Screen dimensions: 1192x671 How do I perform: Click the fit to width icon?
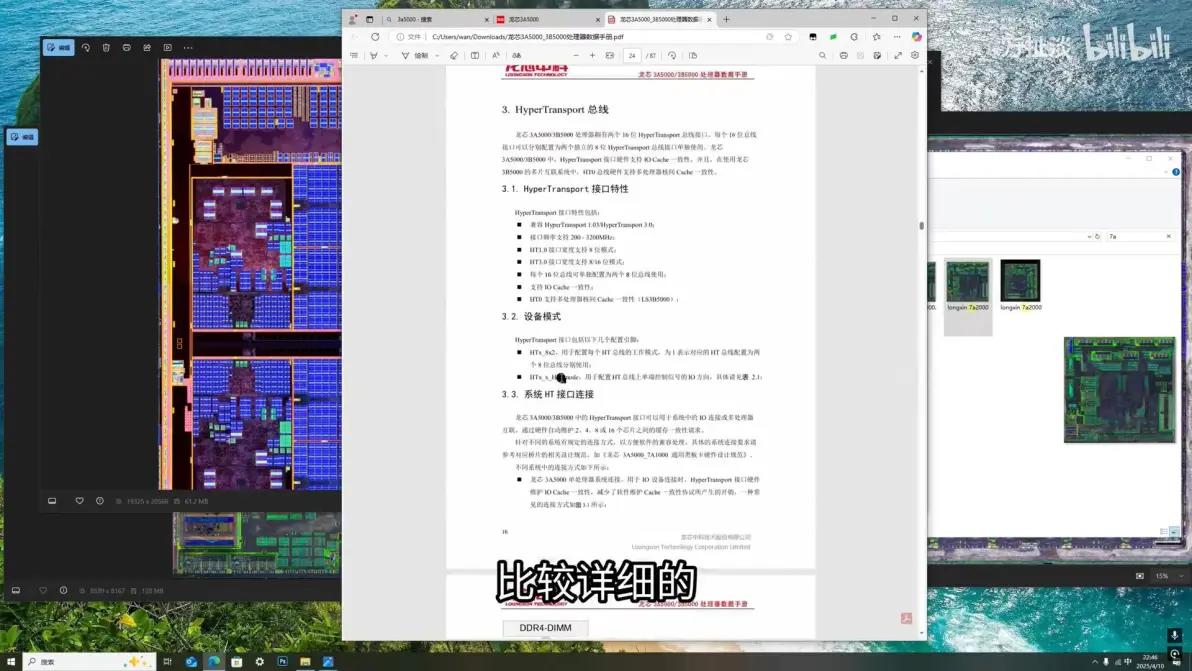click(610, 55)
